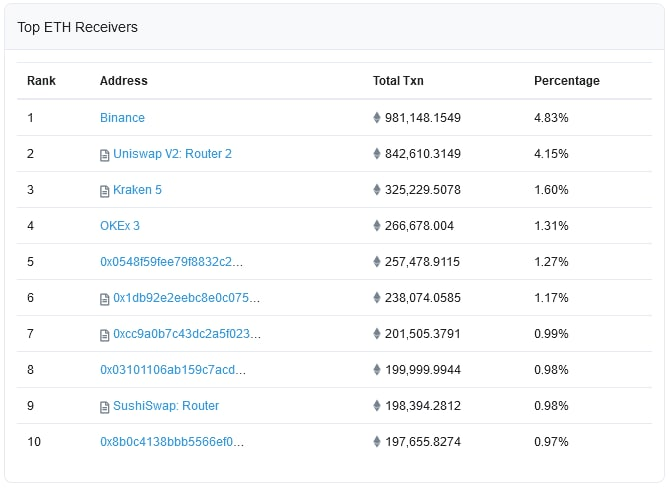Click contract icon beside SushiSwap: Router
The height and width of the screenshot is (490, 670).
[x=105, y=407]
